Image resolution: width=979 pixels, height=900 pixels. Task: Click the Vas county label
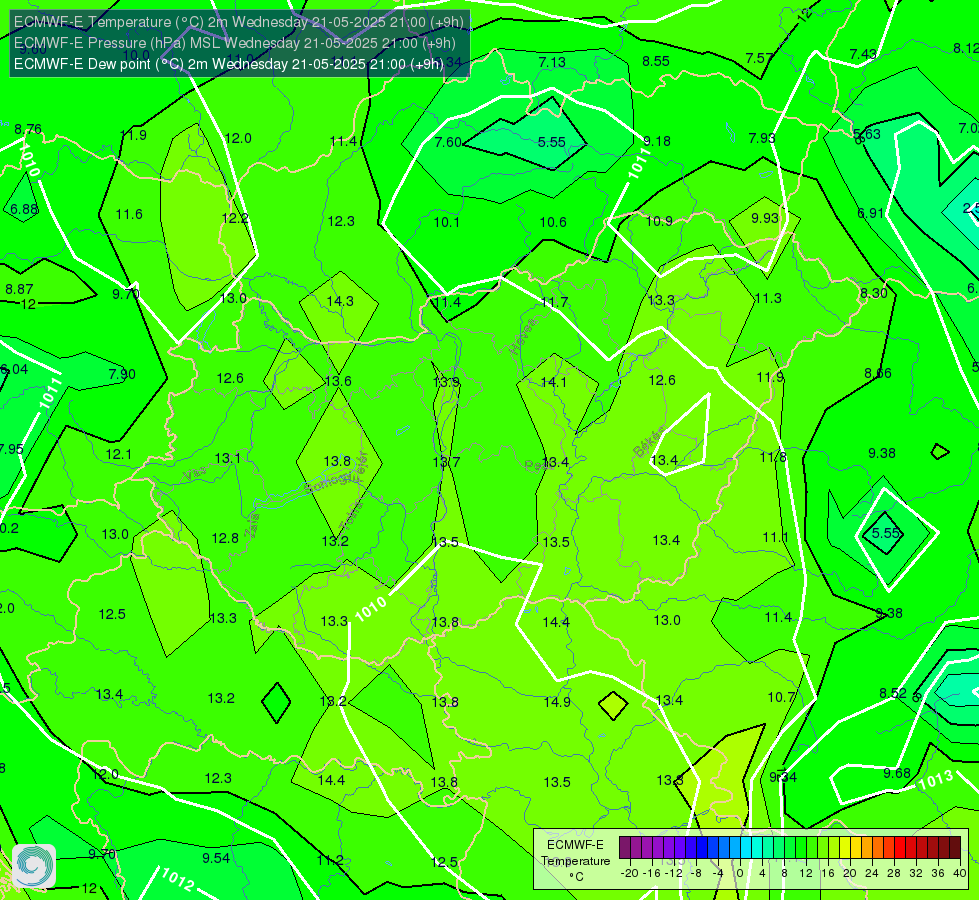(x=195, y=474)
